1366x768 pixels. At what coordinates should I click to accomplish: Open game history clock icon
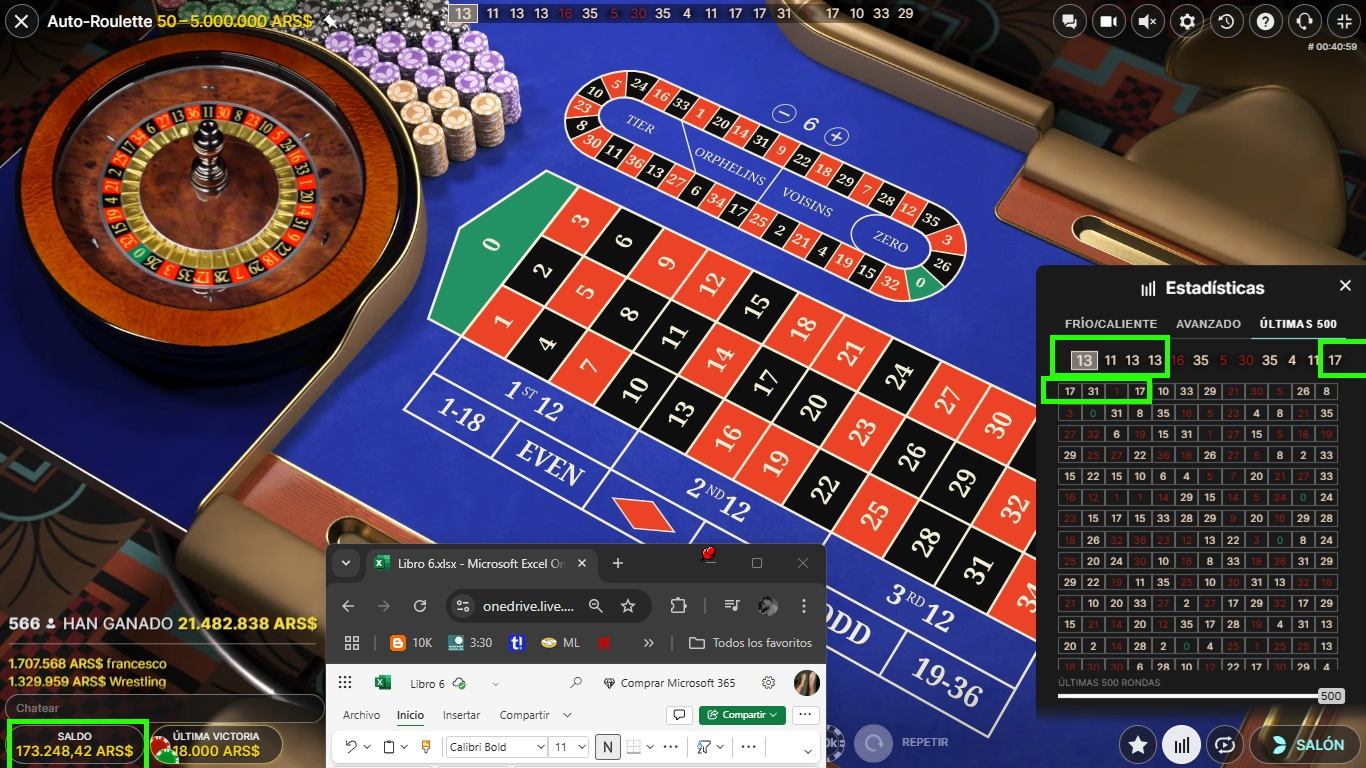[x=1226, y=21]
